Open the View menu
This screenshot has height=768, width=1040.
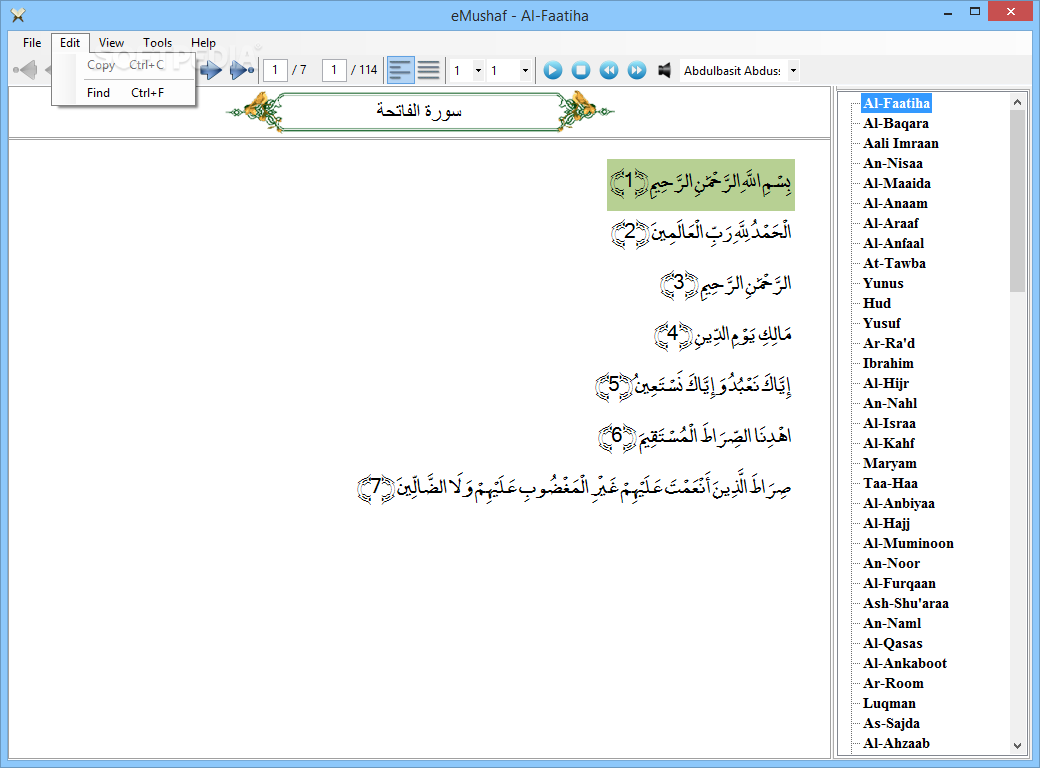click(x=111, y=42)
